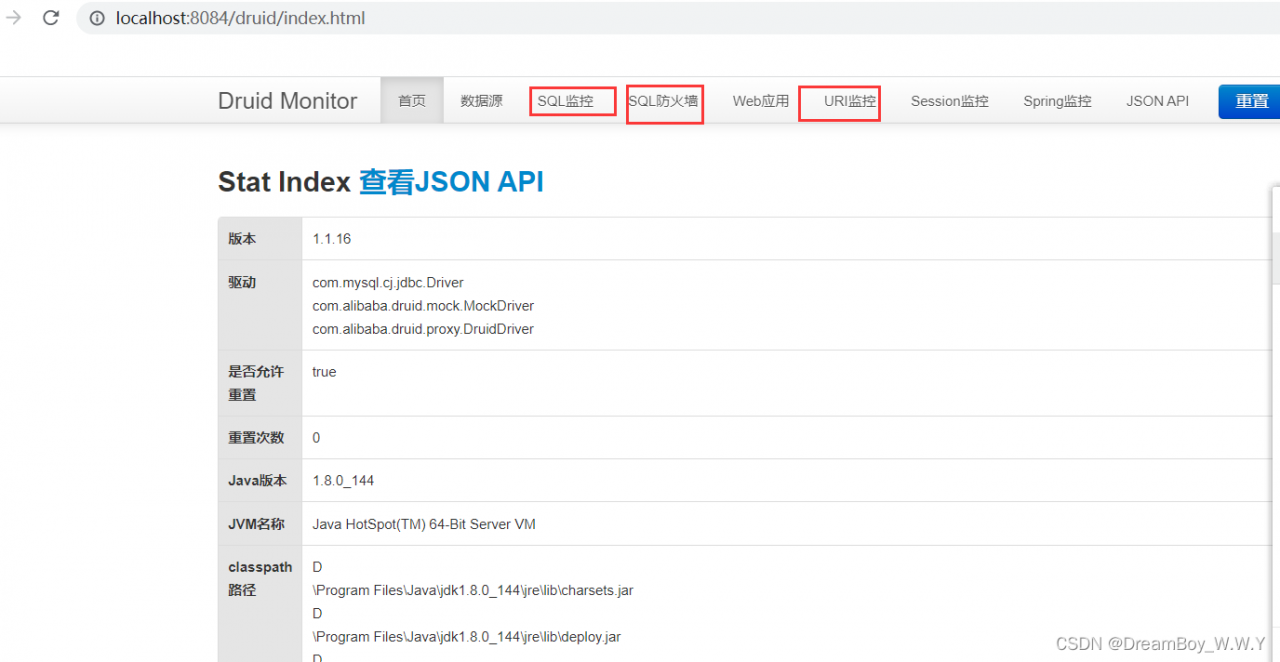Open the 数据源 tab
This screenshot has height=662, width=1280.
(481, 101)
